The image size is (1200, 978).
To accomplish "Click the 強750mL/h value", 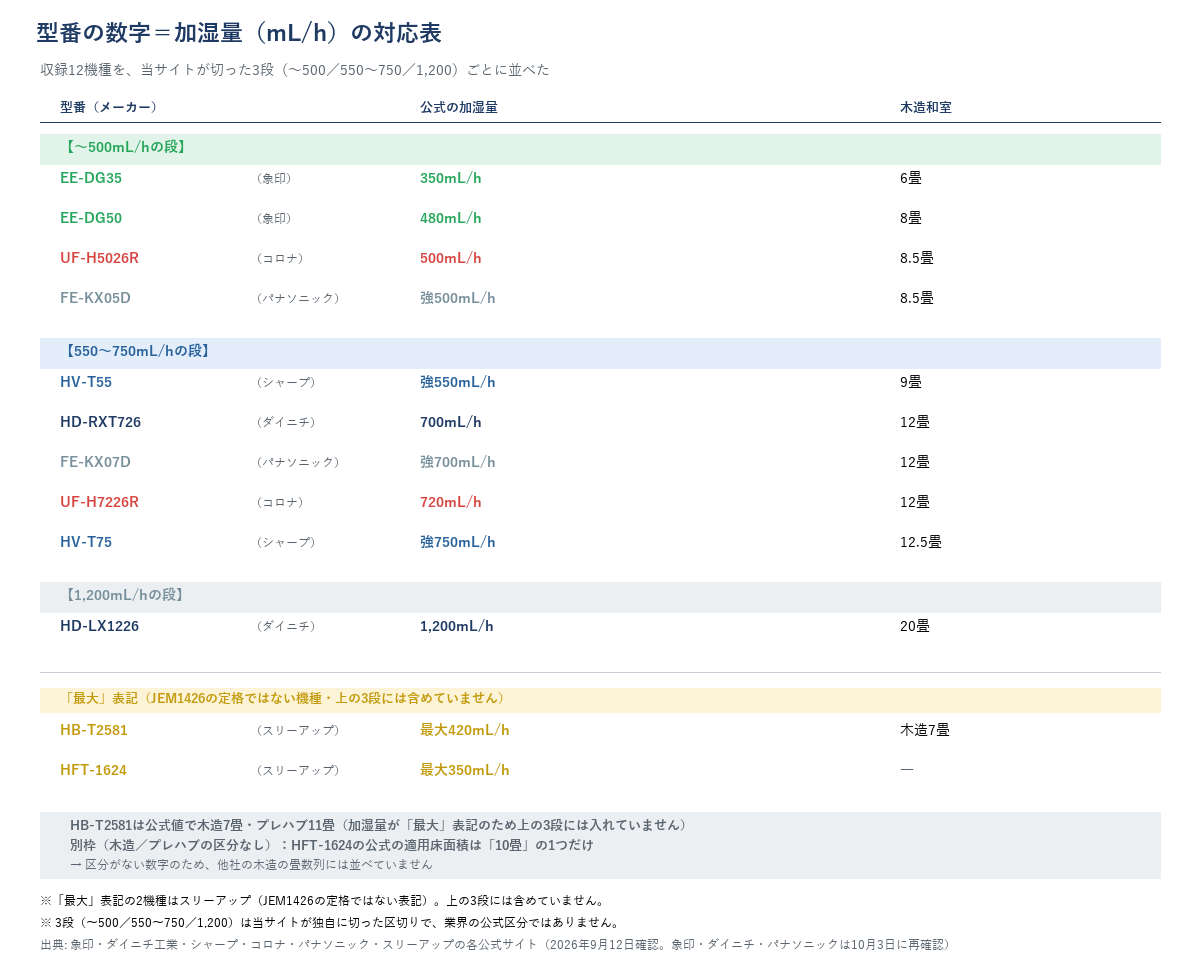I will (458, 542).
